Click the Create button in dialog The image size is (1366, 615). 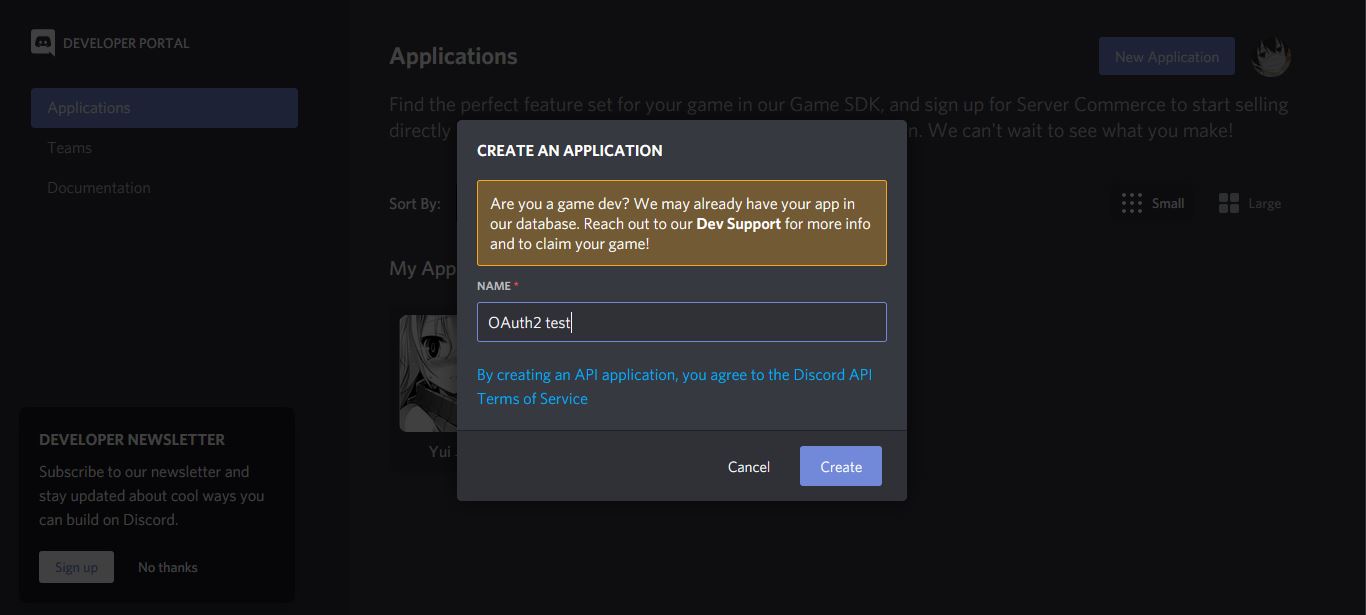pyautogui.click(x=841, y=466)
